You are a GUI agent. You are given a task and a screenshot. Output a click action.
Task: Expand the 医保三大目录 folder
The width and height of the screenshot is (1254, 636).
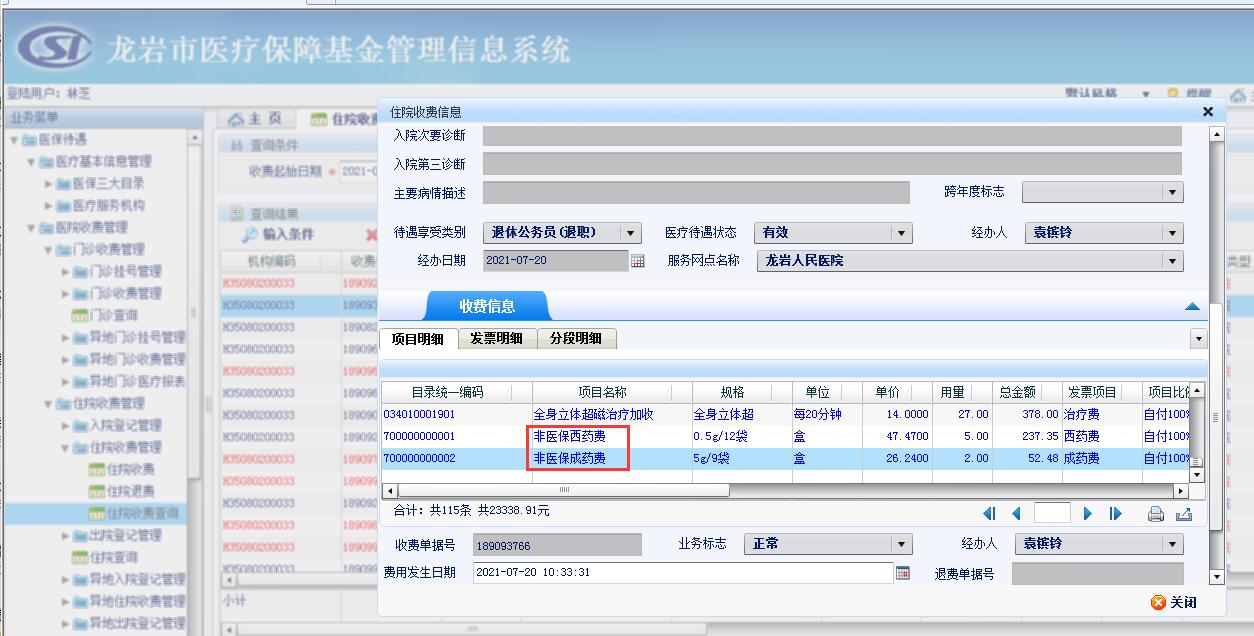point(48,183)
